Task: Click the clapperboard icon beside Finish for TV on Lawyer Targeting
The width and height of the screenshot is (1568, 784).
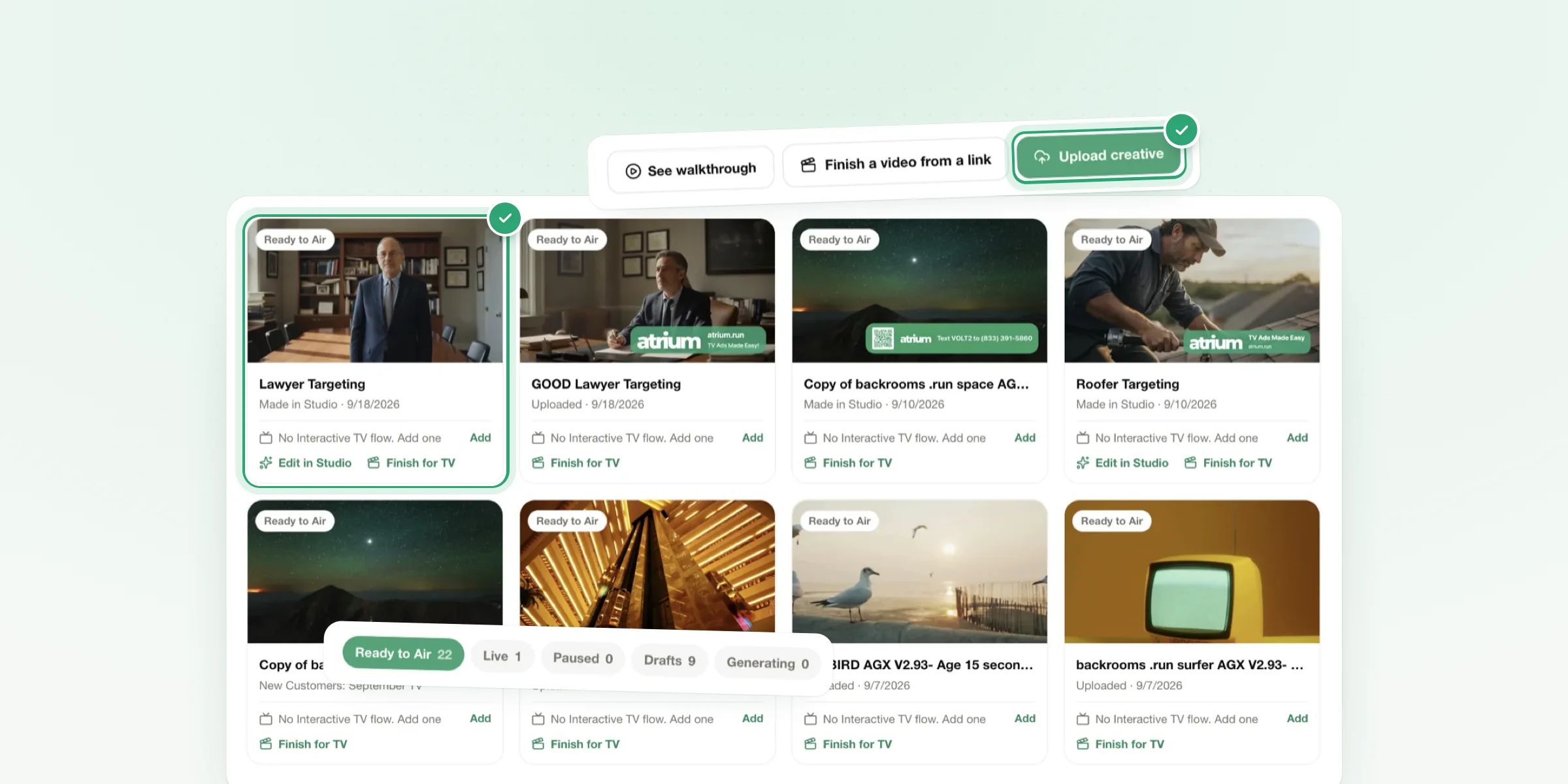Action: (x=374, y=463)
